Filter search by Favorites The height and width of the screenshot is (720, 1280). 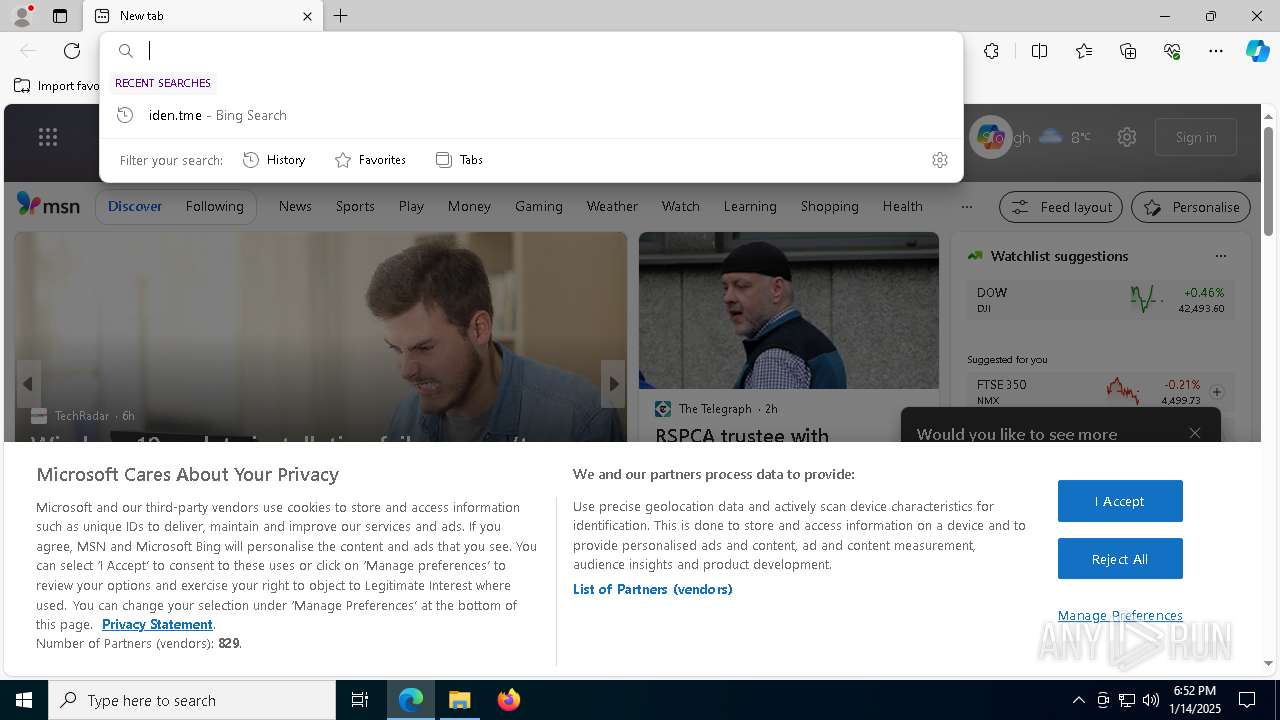[370, 160]
